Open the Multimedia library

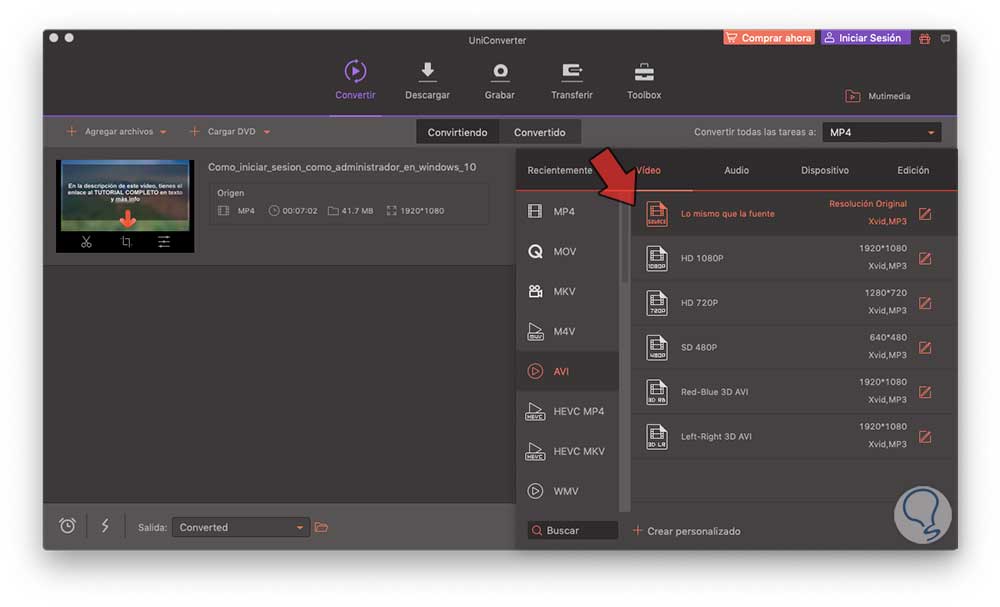(878, 96)
